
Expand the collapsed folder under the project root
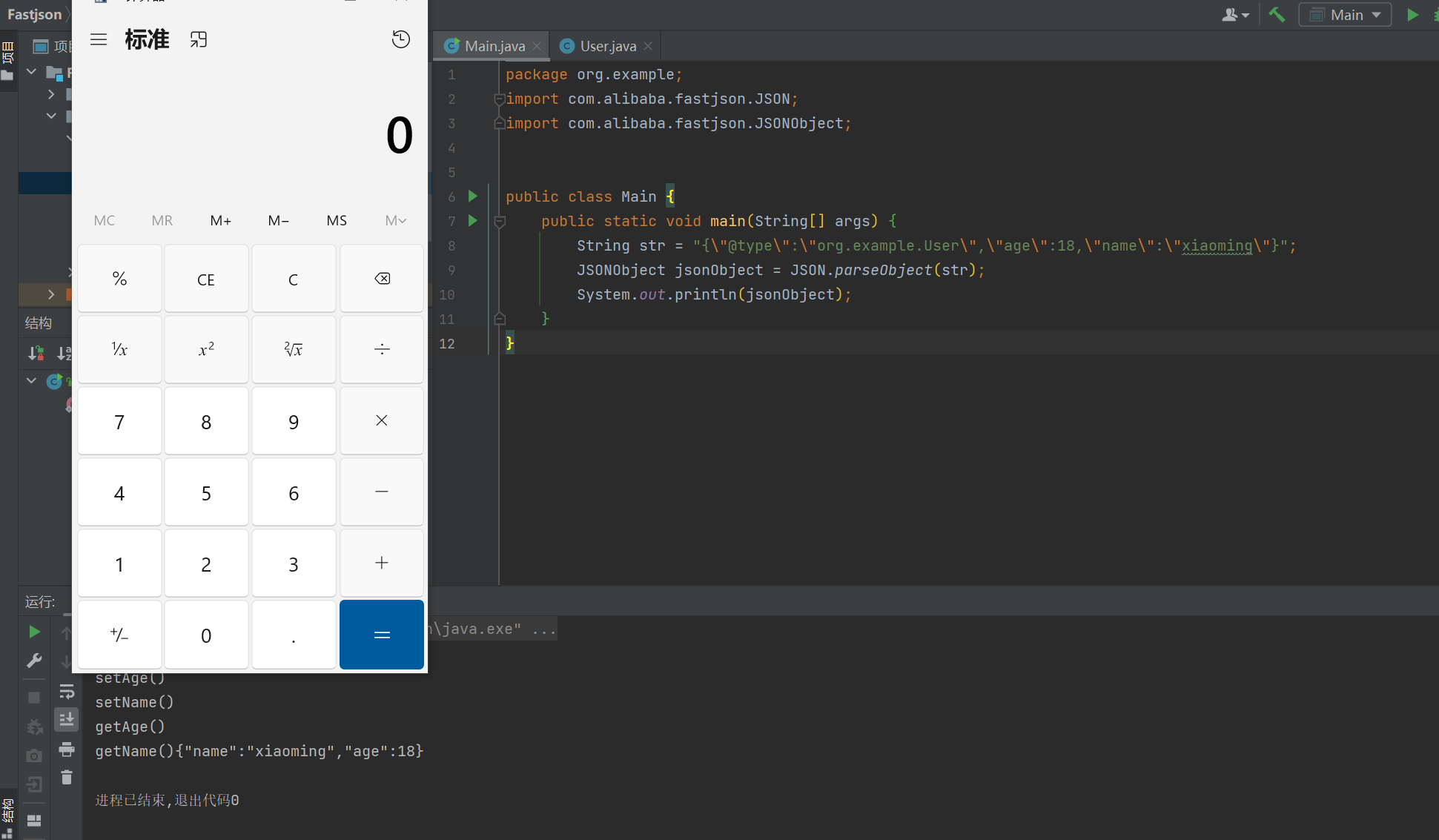coord(51,94)
